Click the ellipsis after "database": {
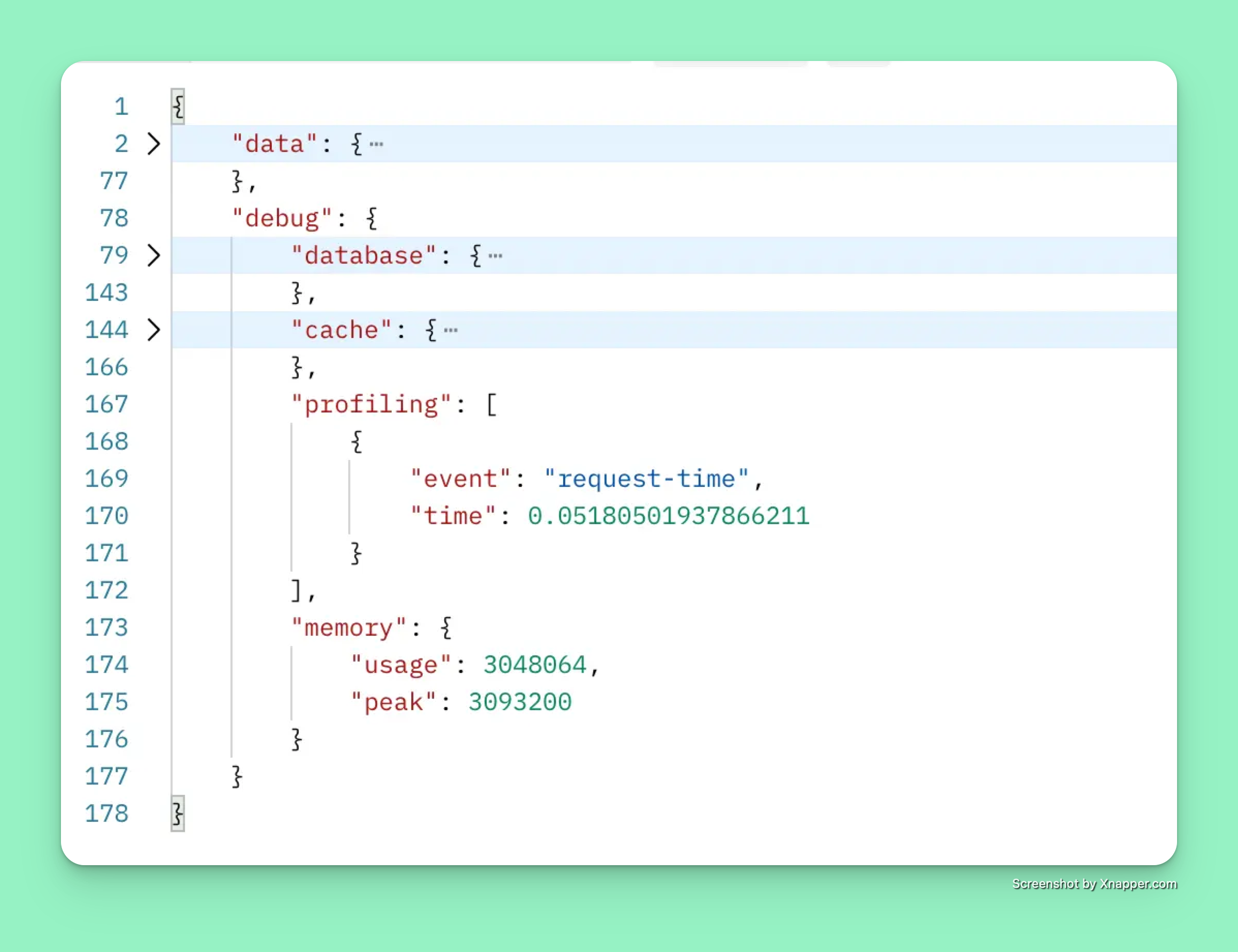Viewport: 1238px width, 952px height. click(x=495, y=255)
